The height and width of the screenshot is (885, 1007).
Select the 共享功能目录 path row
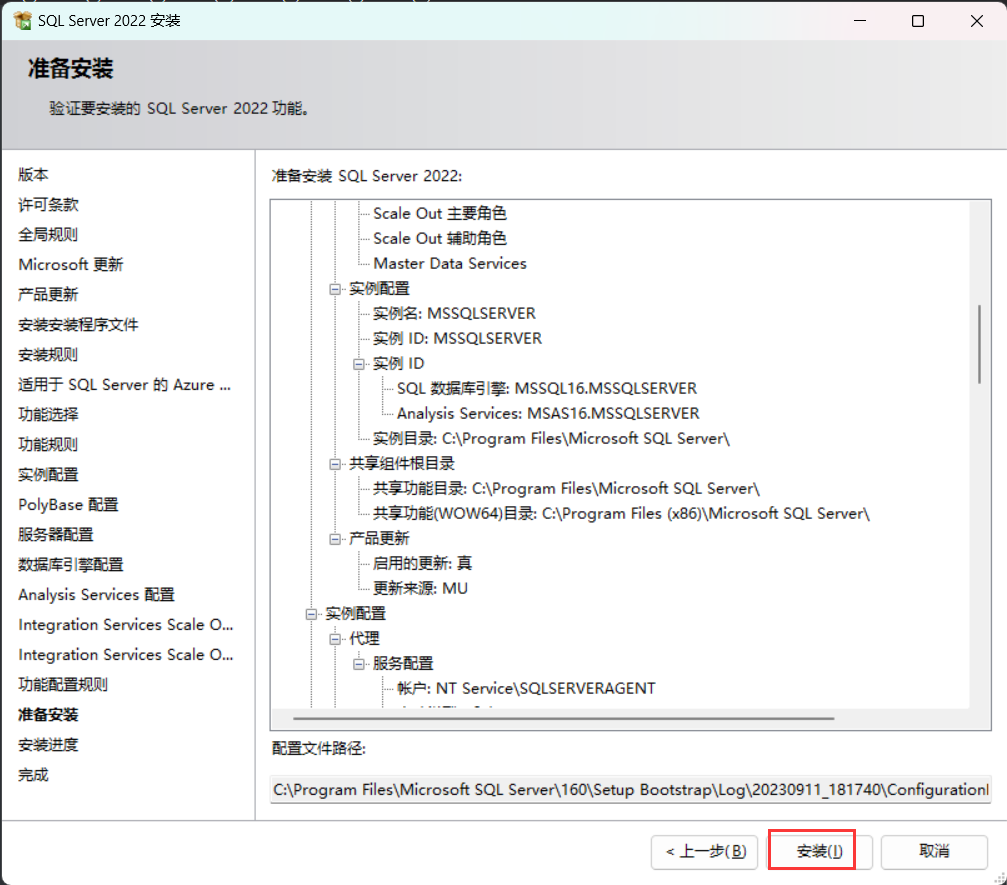(566, 489)
